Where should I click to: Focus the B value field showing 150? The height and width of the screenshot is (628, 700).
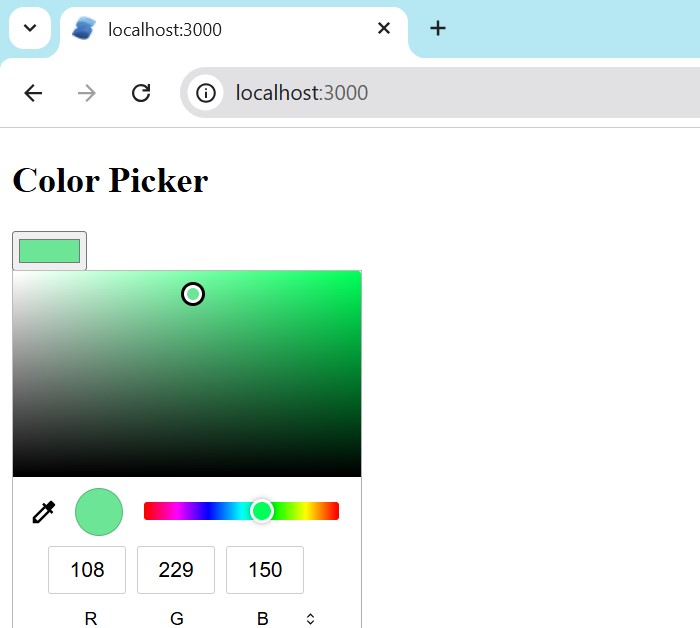265,570
